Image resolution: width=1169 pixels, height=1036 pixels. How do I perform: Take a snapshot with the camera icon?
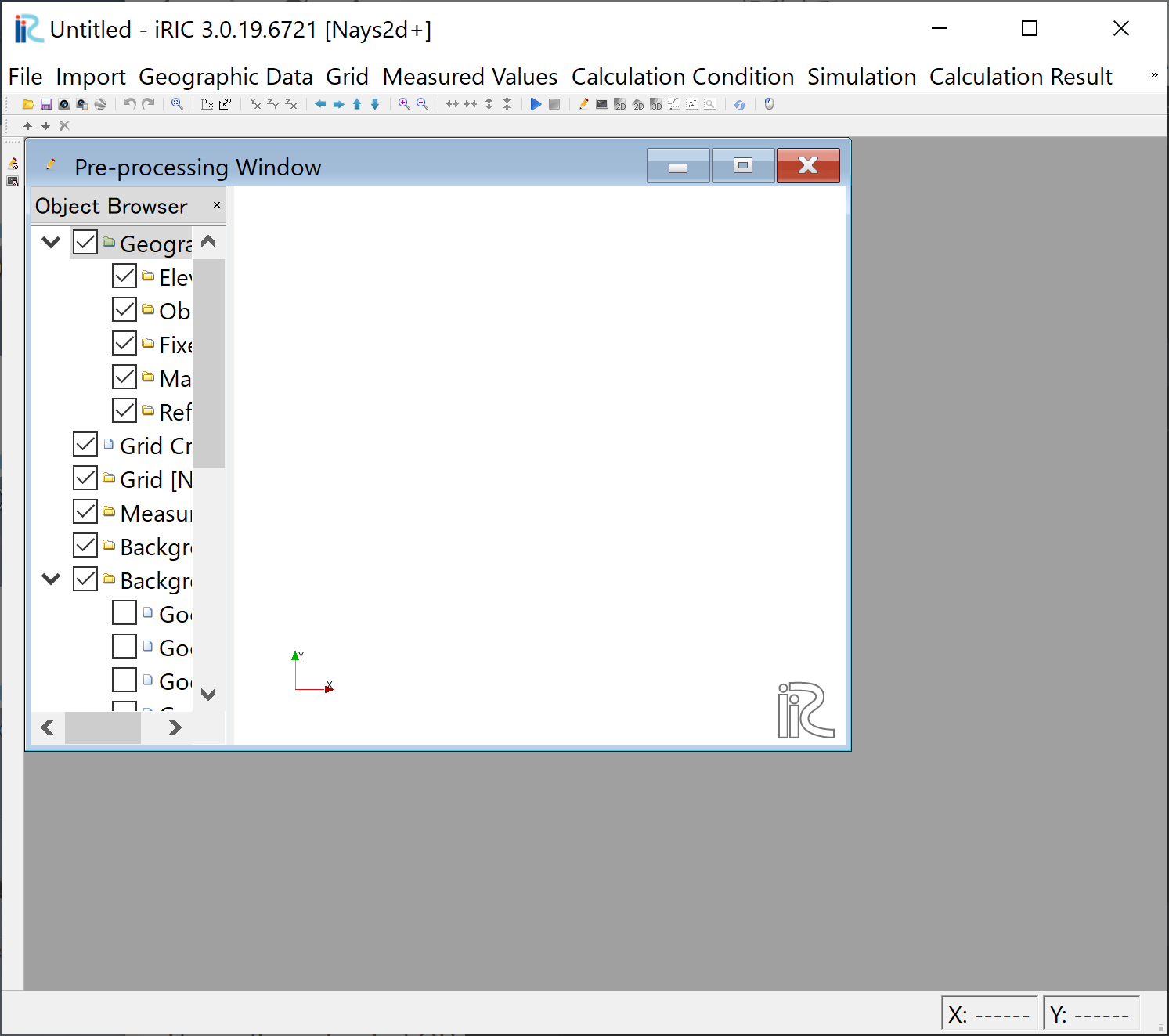click(64, 104)
